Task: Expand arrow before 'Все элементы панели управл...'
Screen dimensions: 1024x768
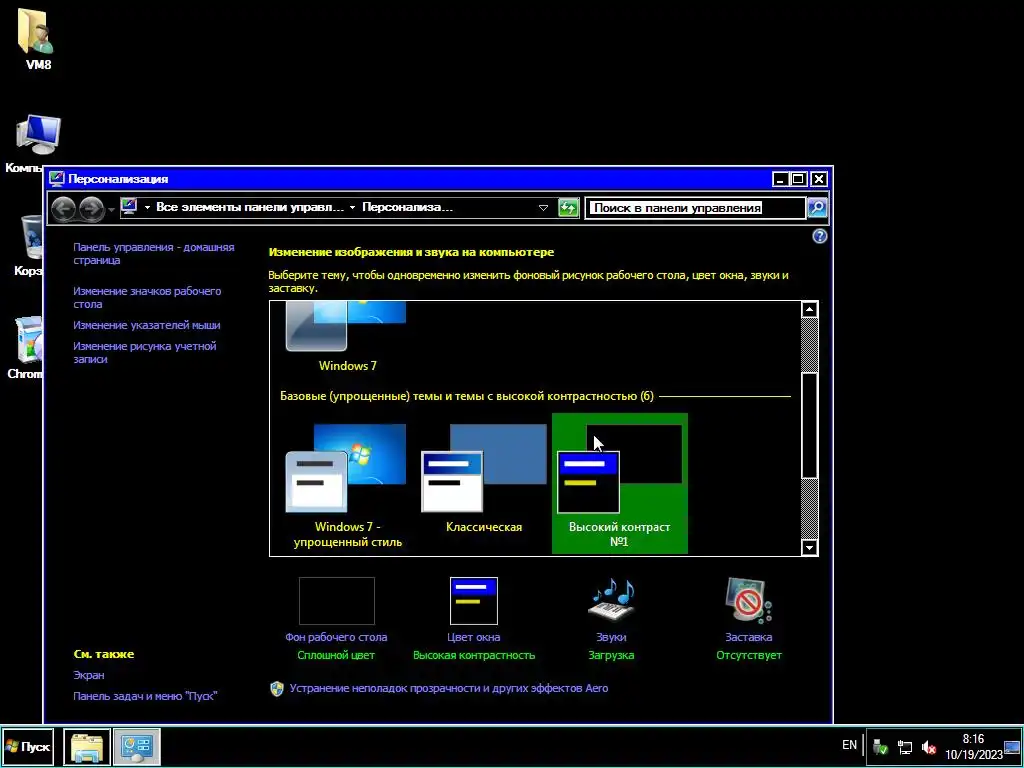Action: pos(148,208)
